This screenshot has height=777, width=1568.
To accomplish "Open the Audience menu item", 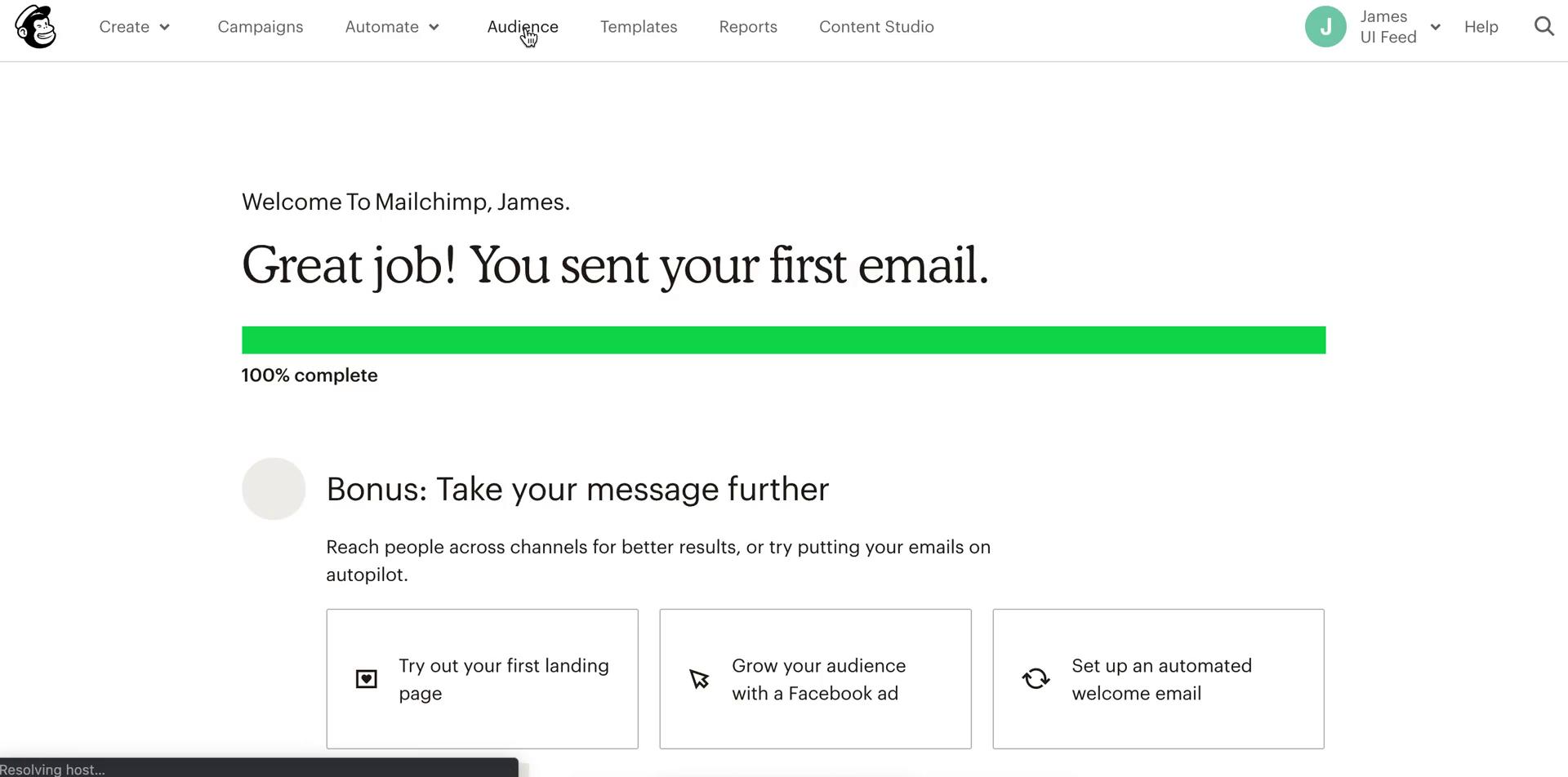I will (x=523, y=27).
